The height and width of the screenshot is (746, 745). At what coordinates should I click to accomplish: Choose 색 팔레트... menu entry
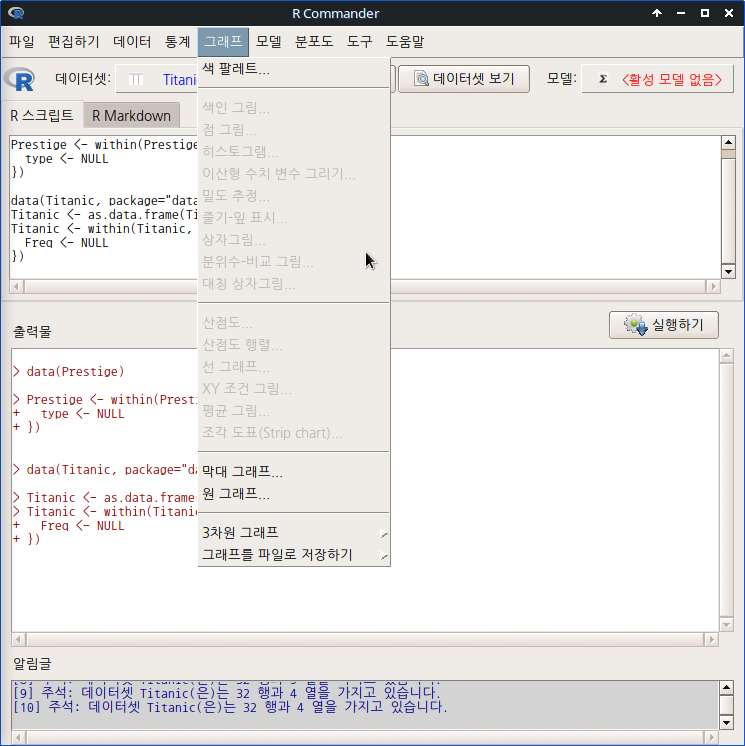pyautogui.click(x=294, y=69)
